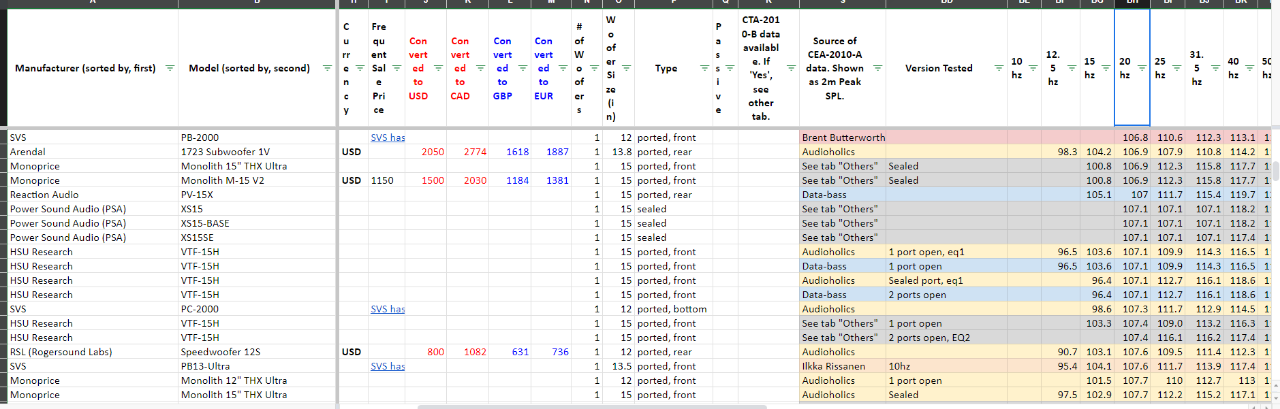Select the GBP price cell '1184'
Screen dimensions: 1280x409
(510, 180)
